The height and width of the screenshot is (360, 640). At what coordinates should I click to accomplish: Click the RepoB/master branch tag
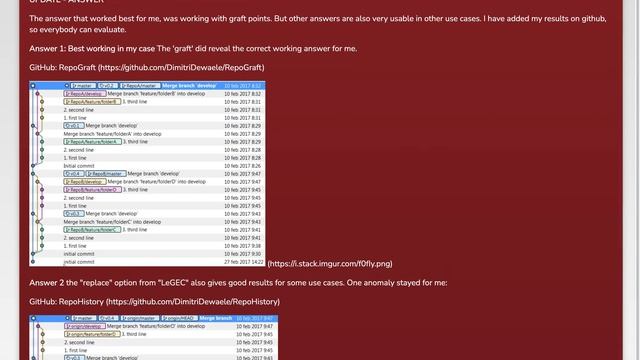[x=106, y=173]
